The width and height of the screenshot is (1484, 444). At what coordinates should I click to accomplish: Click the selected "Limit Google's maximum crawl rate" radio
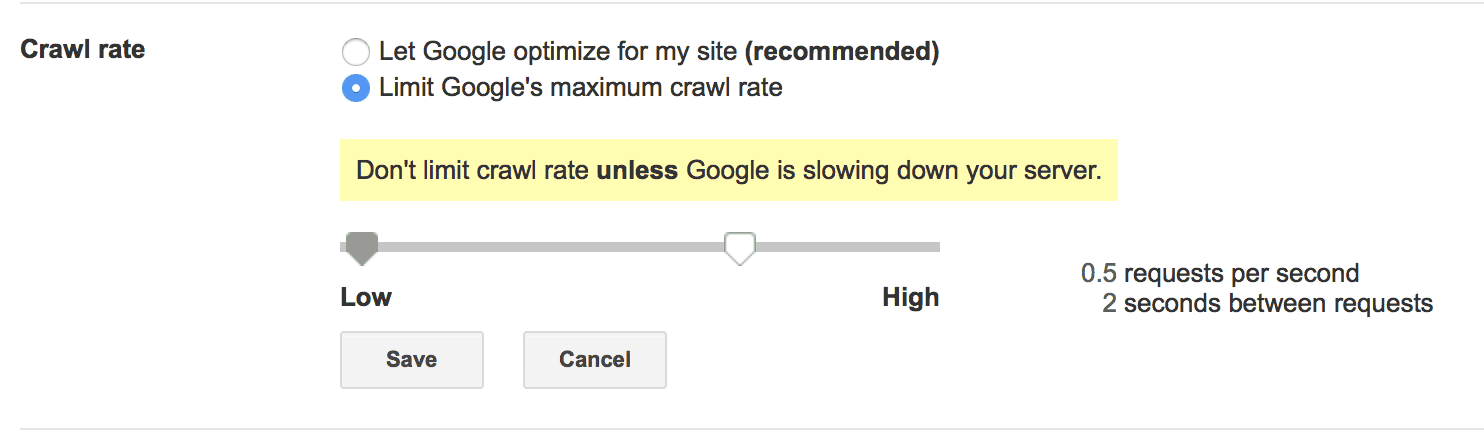(355, 88)
